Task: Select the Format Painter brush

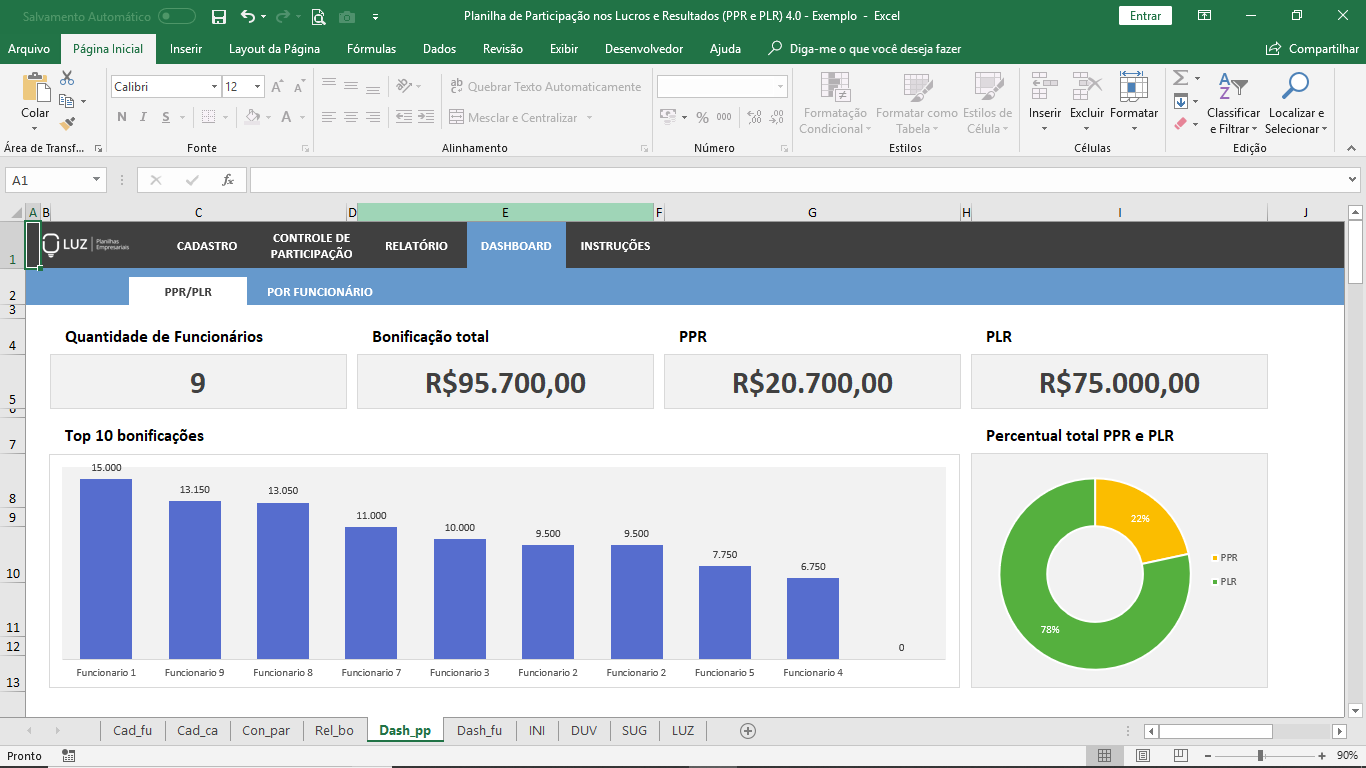Action: click(67, 124)
